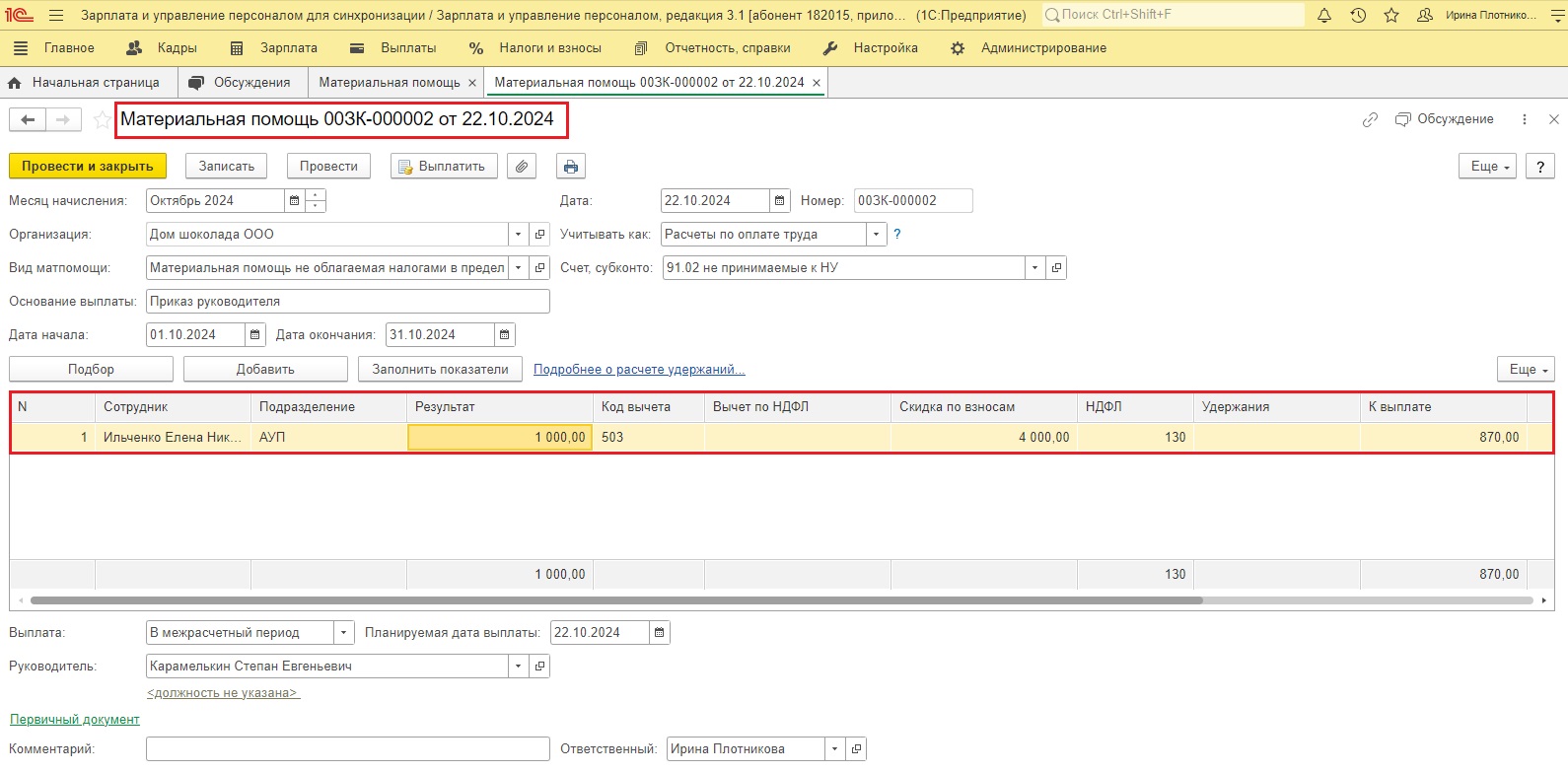This screenshot has width=1568, height=773.
Task: Focus the Комментарий input field
Action: pyautogui.click(x=348, y=749)
